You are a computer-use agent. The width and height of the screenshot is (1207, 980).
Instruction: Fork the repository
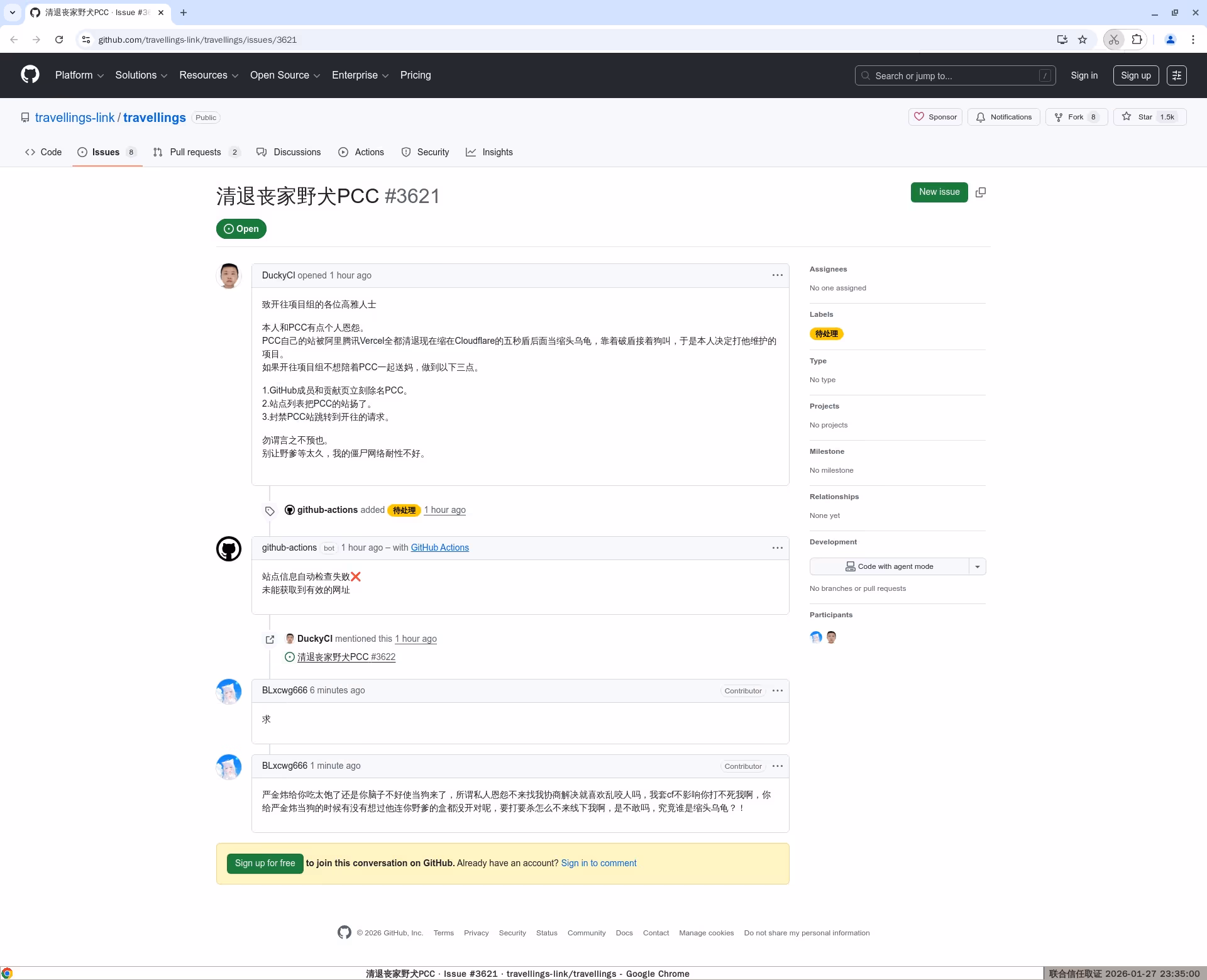point(1075,117)
